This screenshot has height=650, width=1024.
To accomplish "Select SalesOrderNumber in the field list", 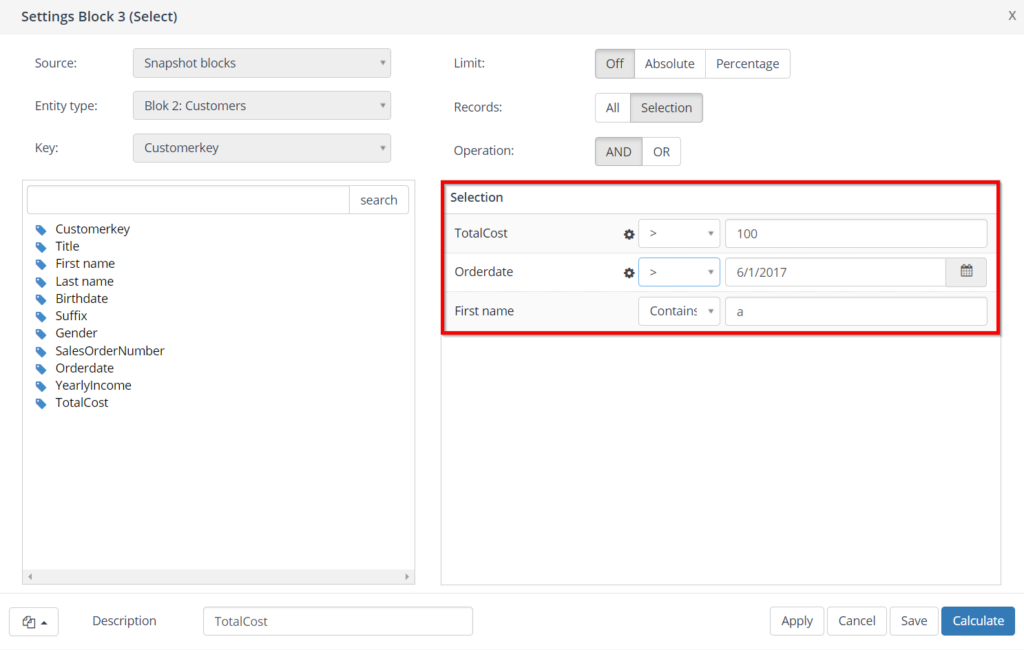I will [x=110, y=351].
